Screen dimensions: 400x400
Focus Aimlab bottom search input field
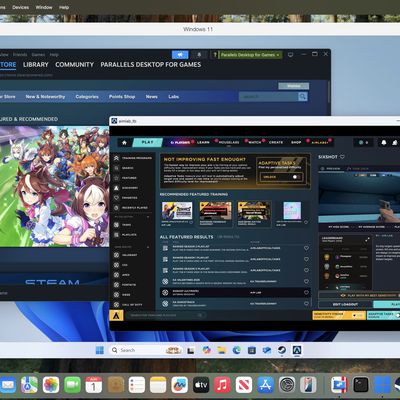(x=166, y=315)
